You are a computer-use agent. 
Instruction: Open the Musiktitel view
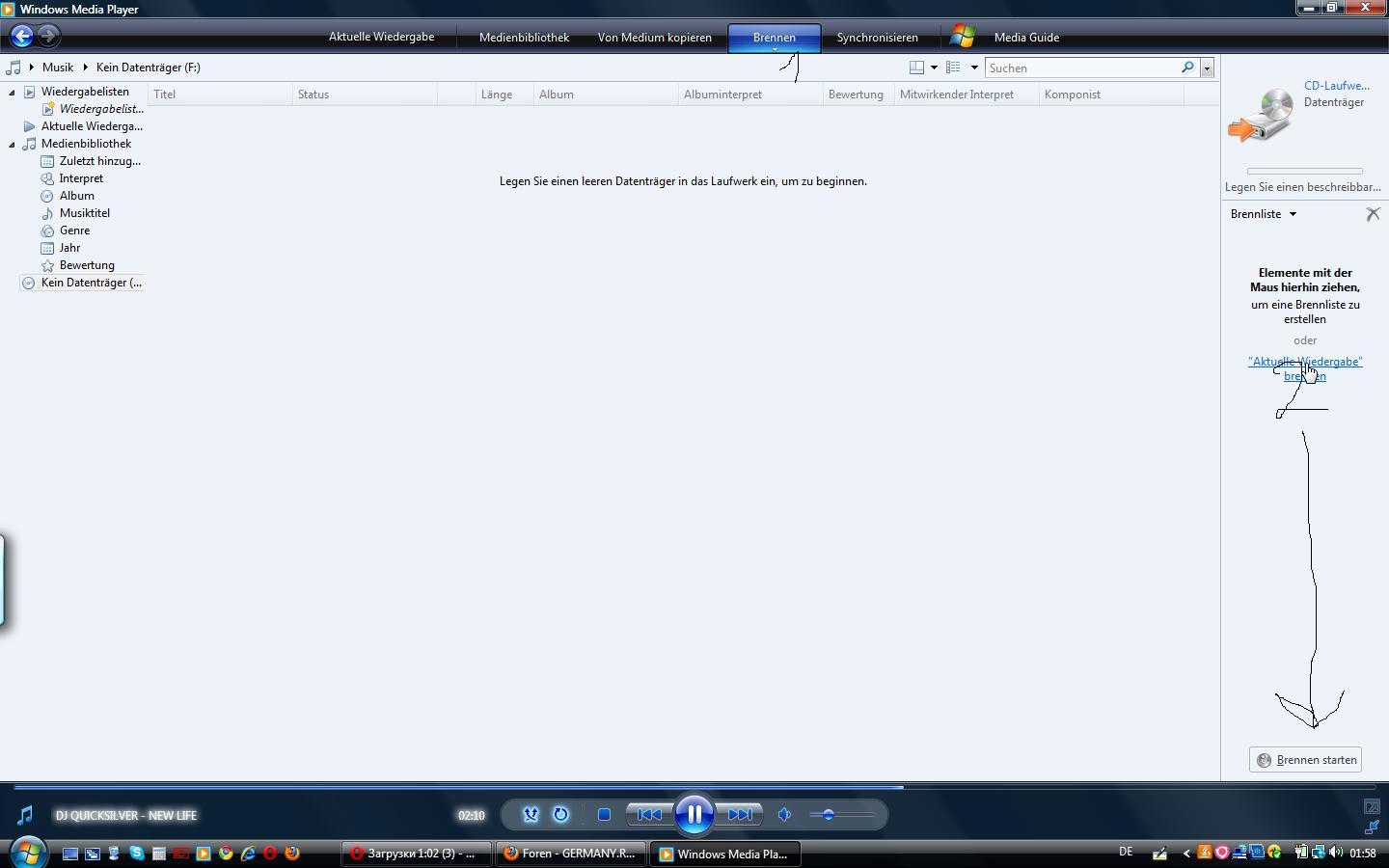(x=84, y=213)
